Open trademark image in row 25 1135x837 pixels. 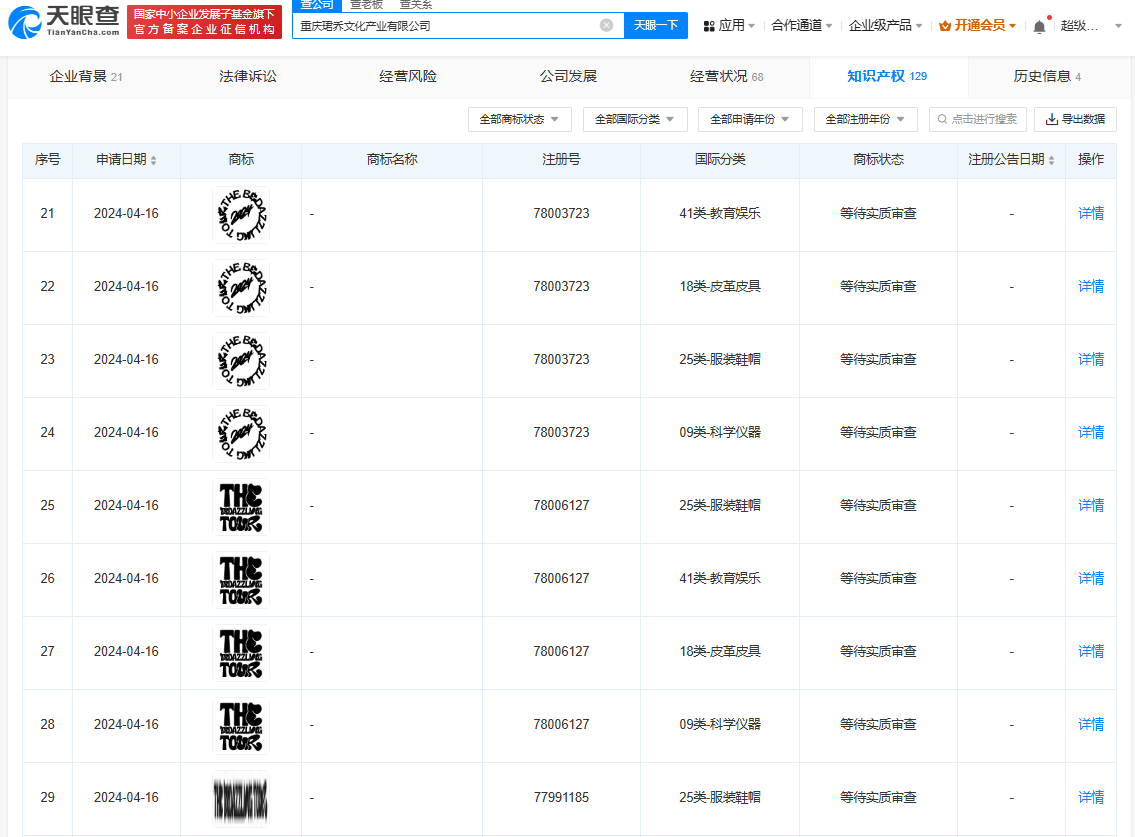241,507
